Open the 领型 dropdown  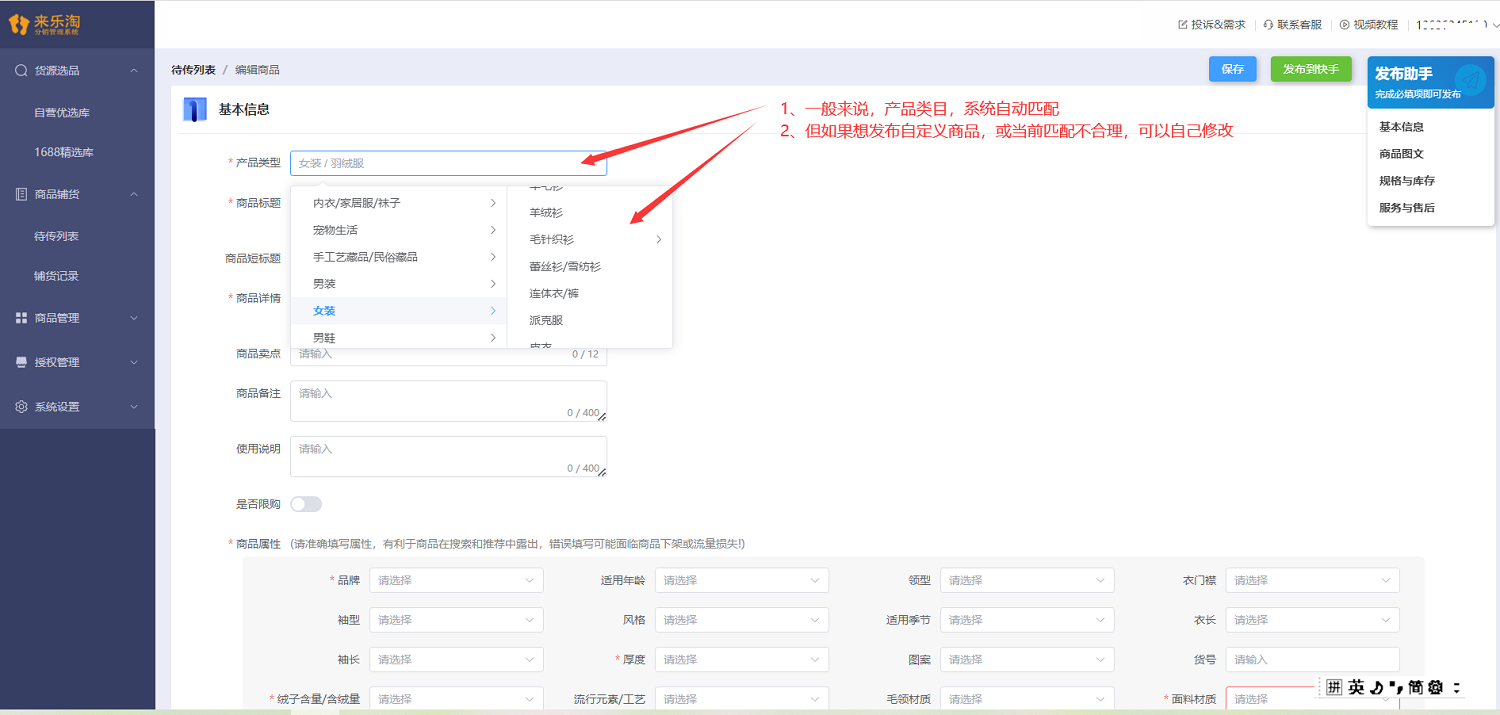tap(1027, 580)
